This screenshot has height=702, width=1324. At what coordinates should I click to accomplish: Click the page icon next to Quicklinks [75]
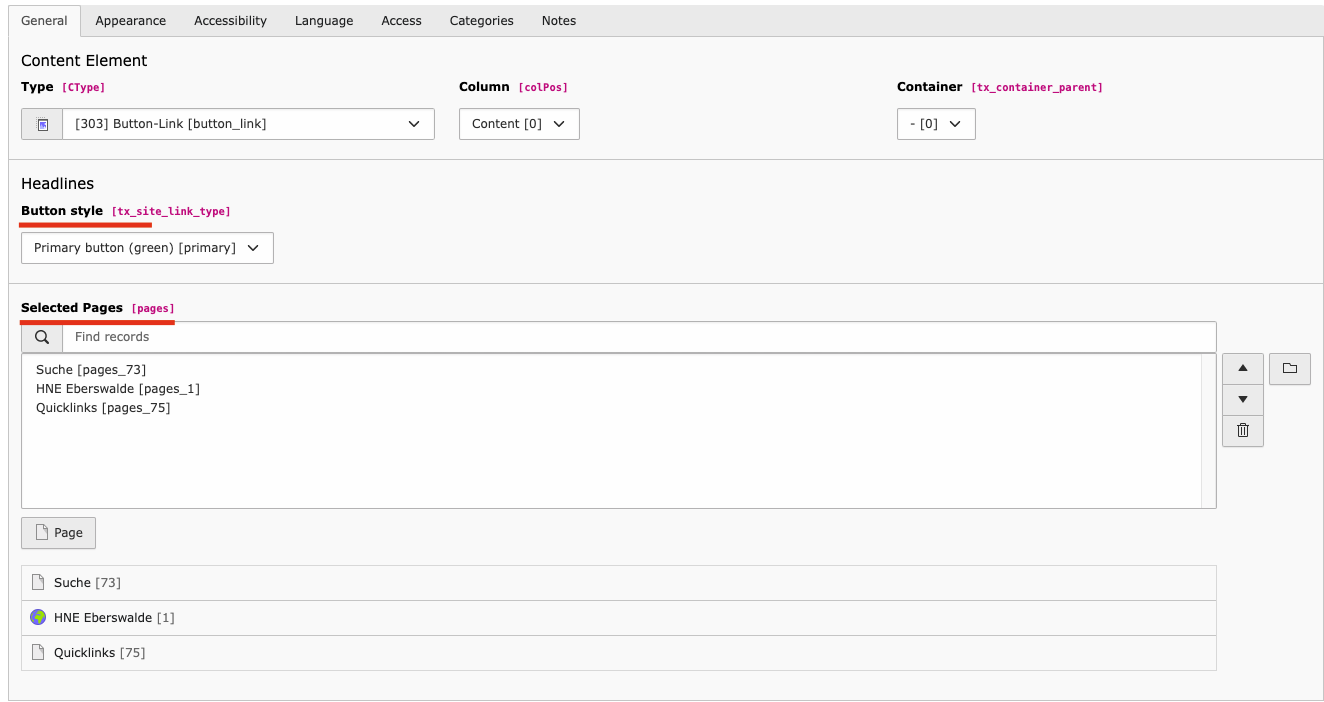click(38, 653)
